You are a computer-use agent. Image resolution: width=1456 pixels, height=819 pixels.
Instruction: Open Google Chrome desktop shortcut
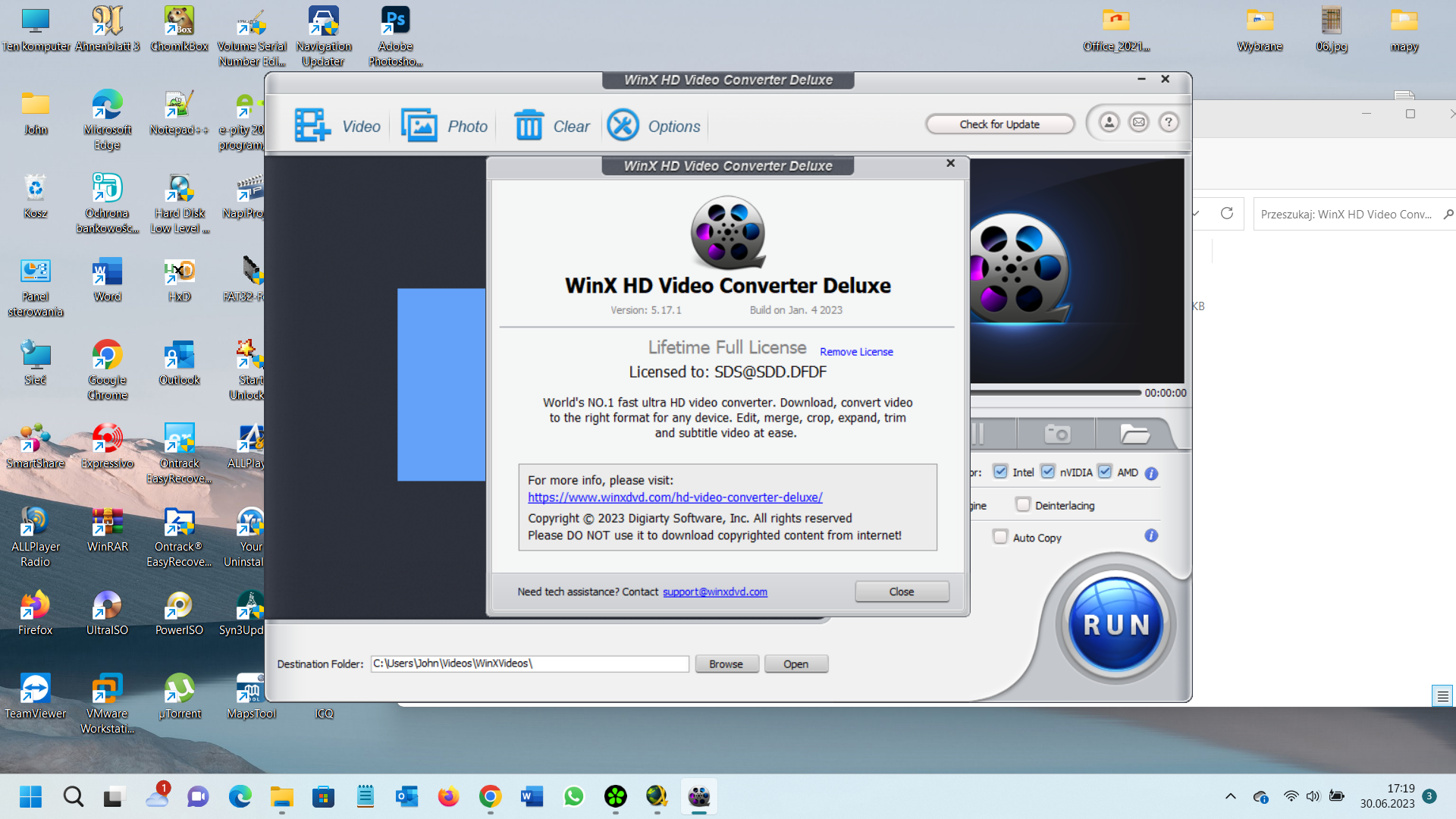(108, 369)
